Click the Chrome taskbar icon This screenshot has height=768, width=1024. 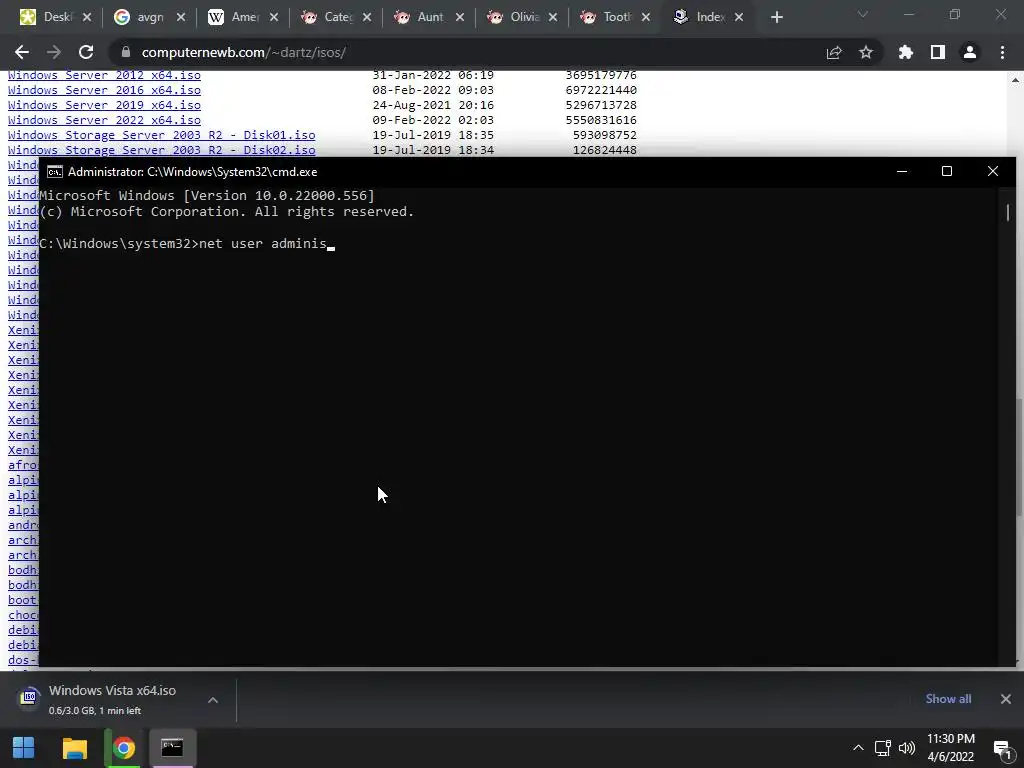(123, 748)
